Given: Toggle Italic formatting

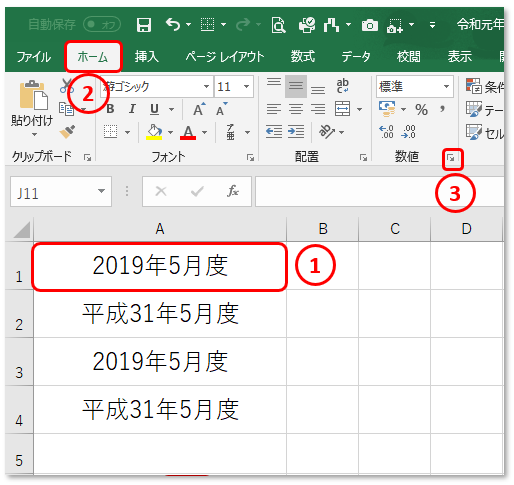Looking at the screenshot, I should click(x=132, y=109).
